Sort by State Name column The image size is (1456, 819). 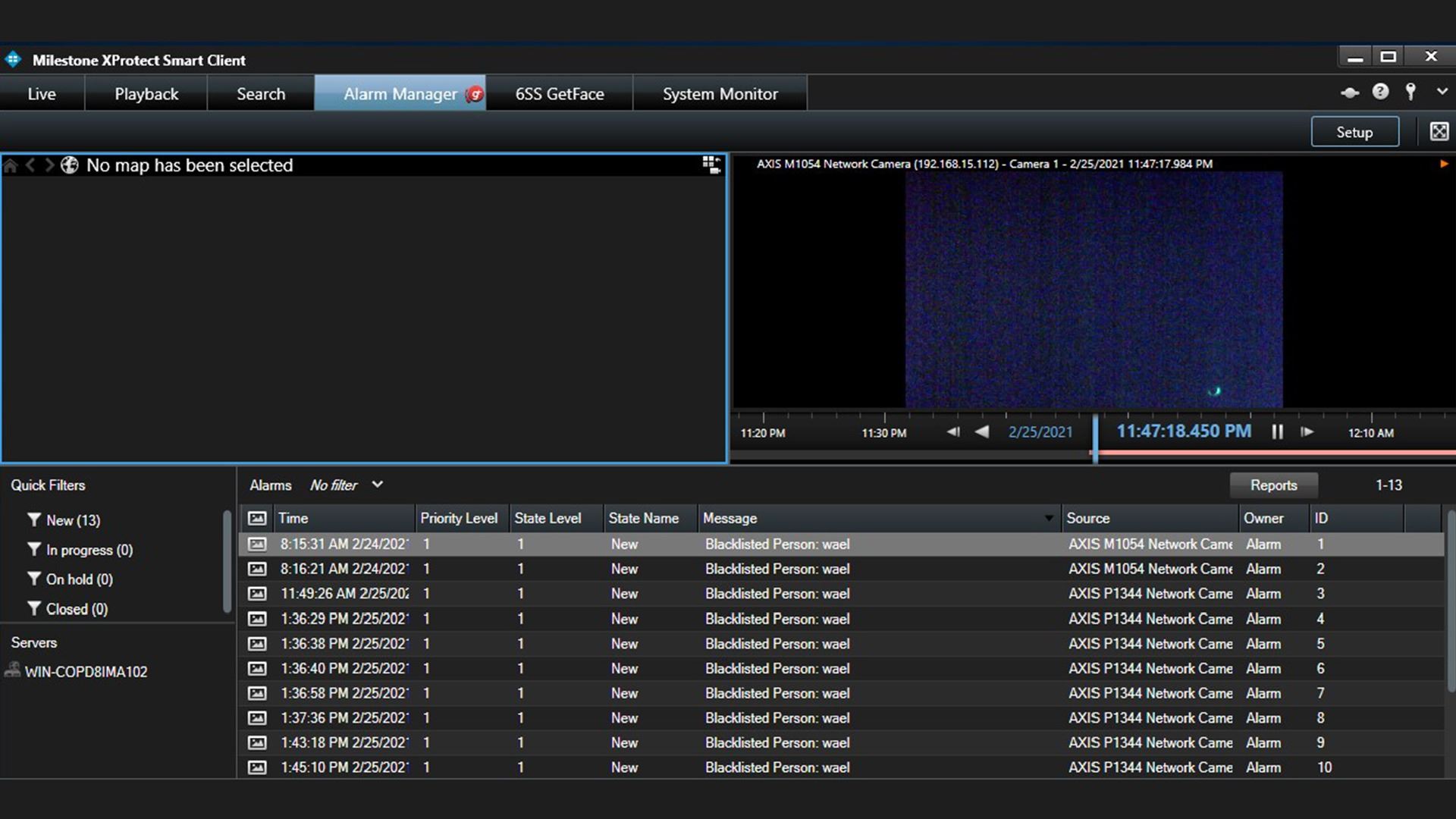650,518
